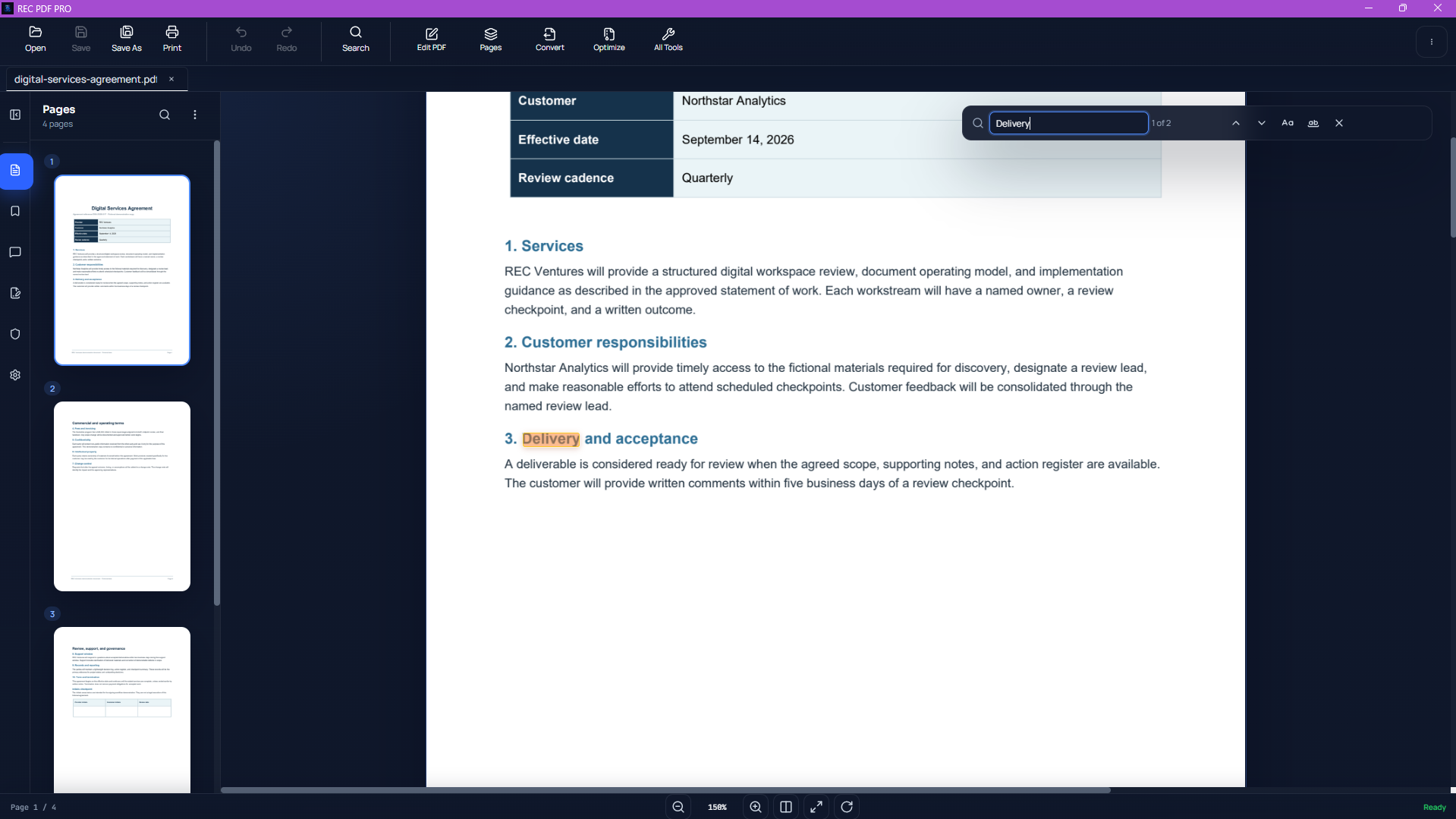Click the highlighted Delivery match in document
The width and height of the screenshot is (1456, 819).
551,439
